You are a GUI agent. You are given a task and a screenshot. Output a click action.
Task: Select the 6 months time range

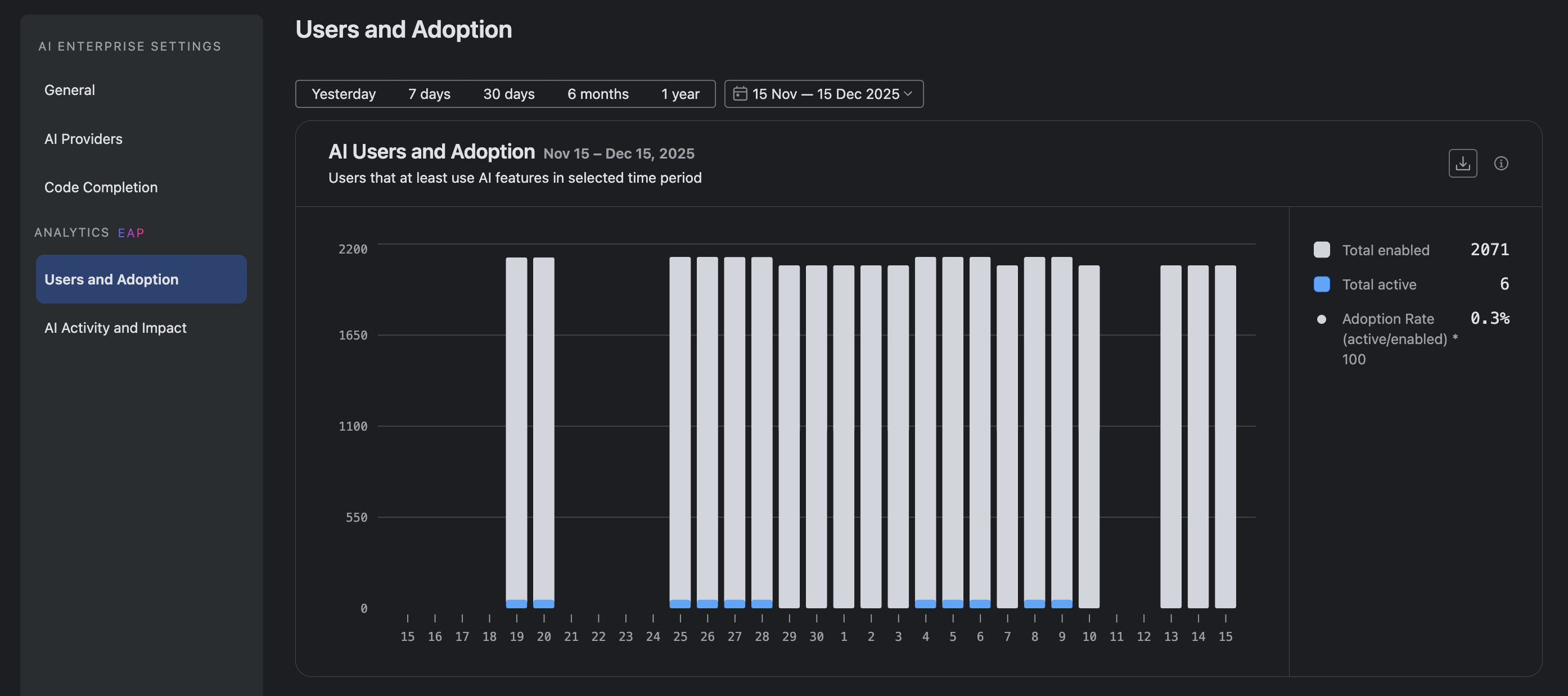pos(598,94)
